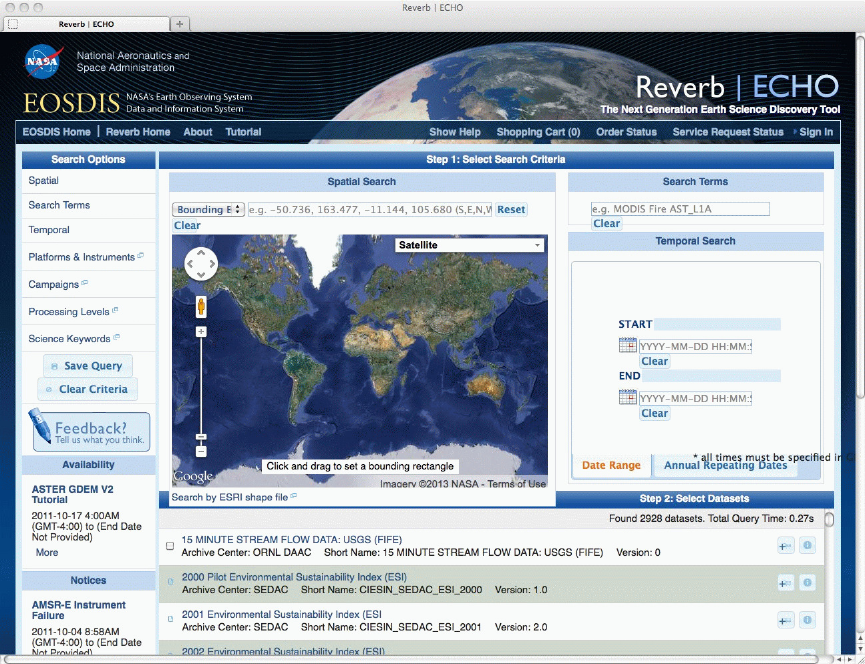Open the Satellite map type dropdown
The width and height of the screenshot is (865, 664).
point(469,245)
